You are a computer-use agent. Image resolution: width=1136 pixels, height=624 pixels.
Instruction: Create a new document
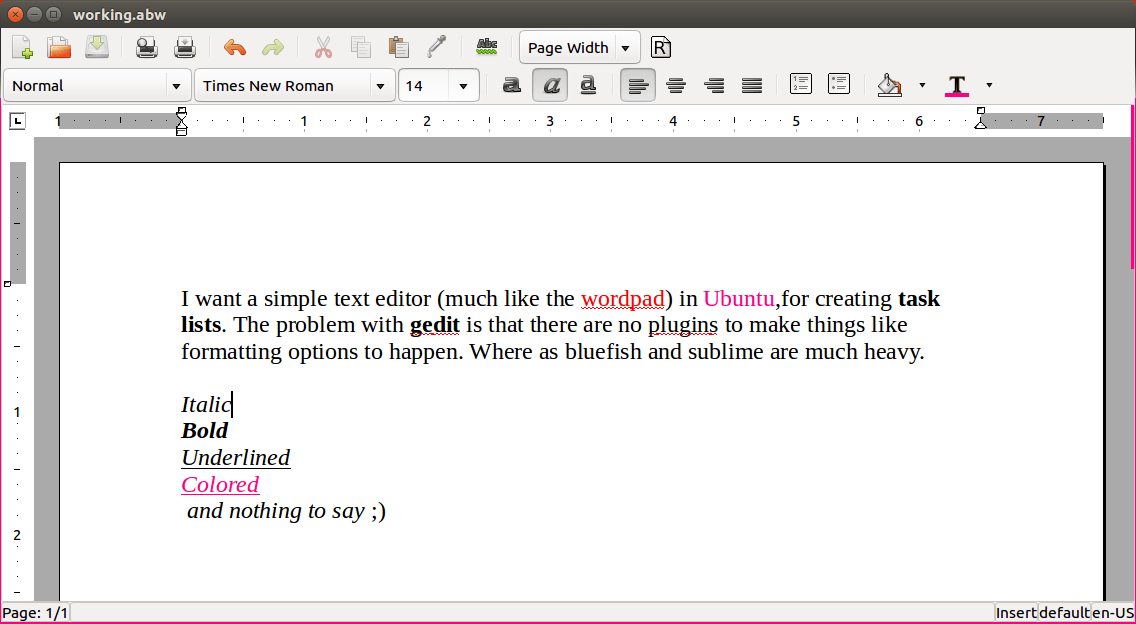[22, 48]
